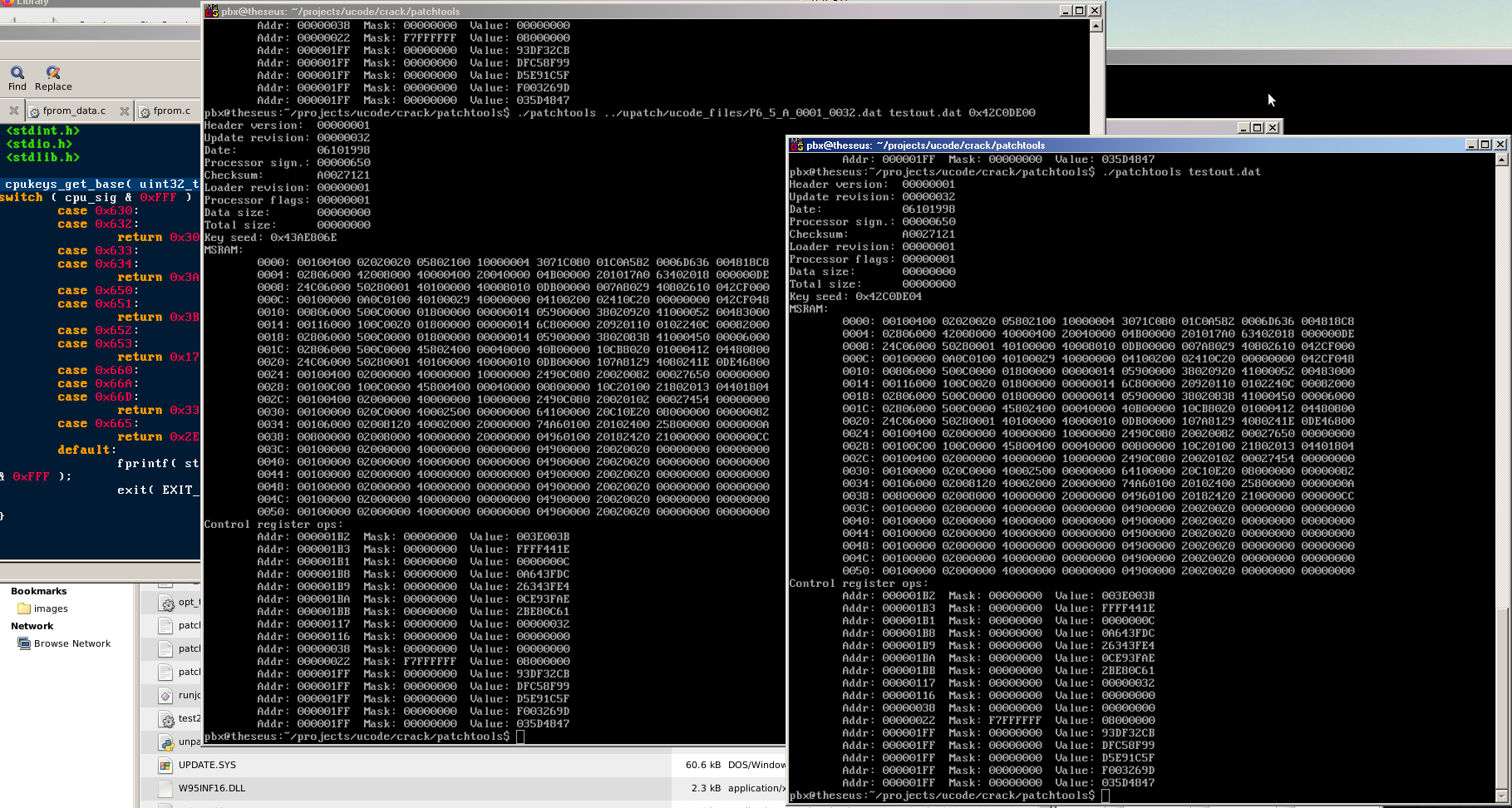This screenshot has height=808, width=1512.
Task: Click 'Control register ops:' in the back terminal
Action: [x=272, y=525]
